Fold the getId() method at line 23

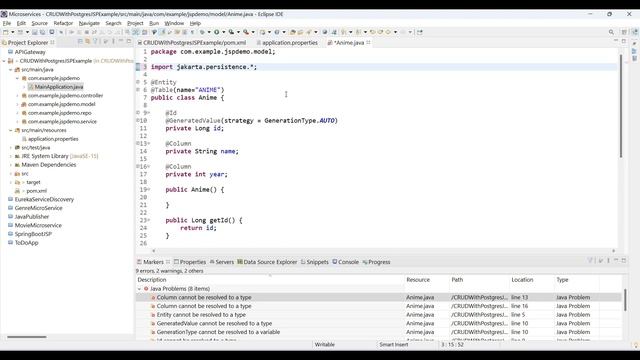pyautogui.click(x=149, y=220)
